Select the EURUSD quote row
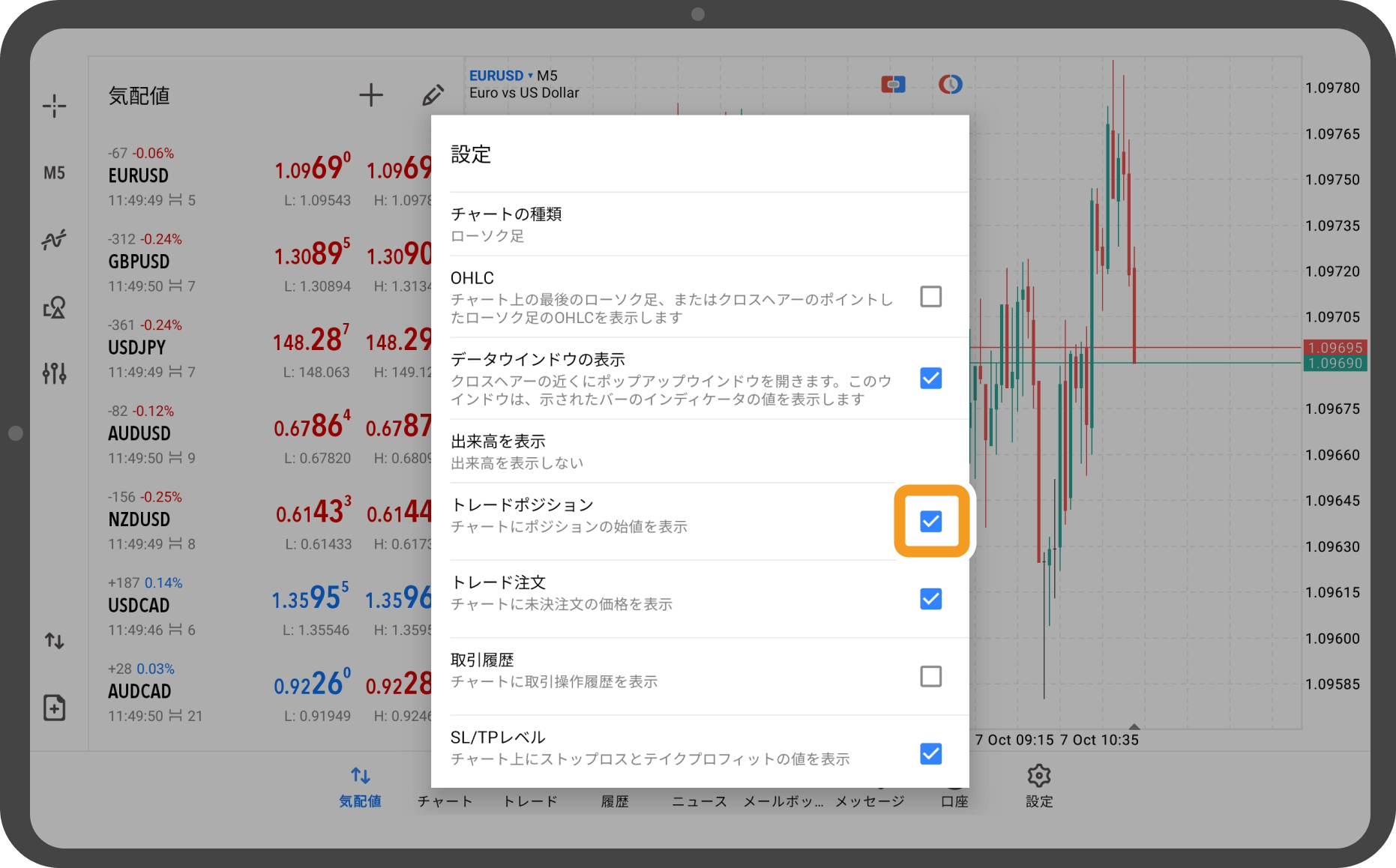Image resolution: width=1396 pixels, height=868 pixels. pos(260,177)
